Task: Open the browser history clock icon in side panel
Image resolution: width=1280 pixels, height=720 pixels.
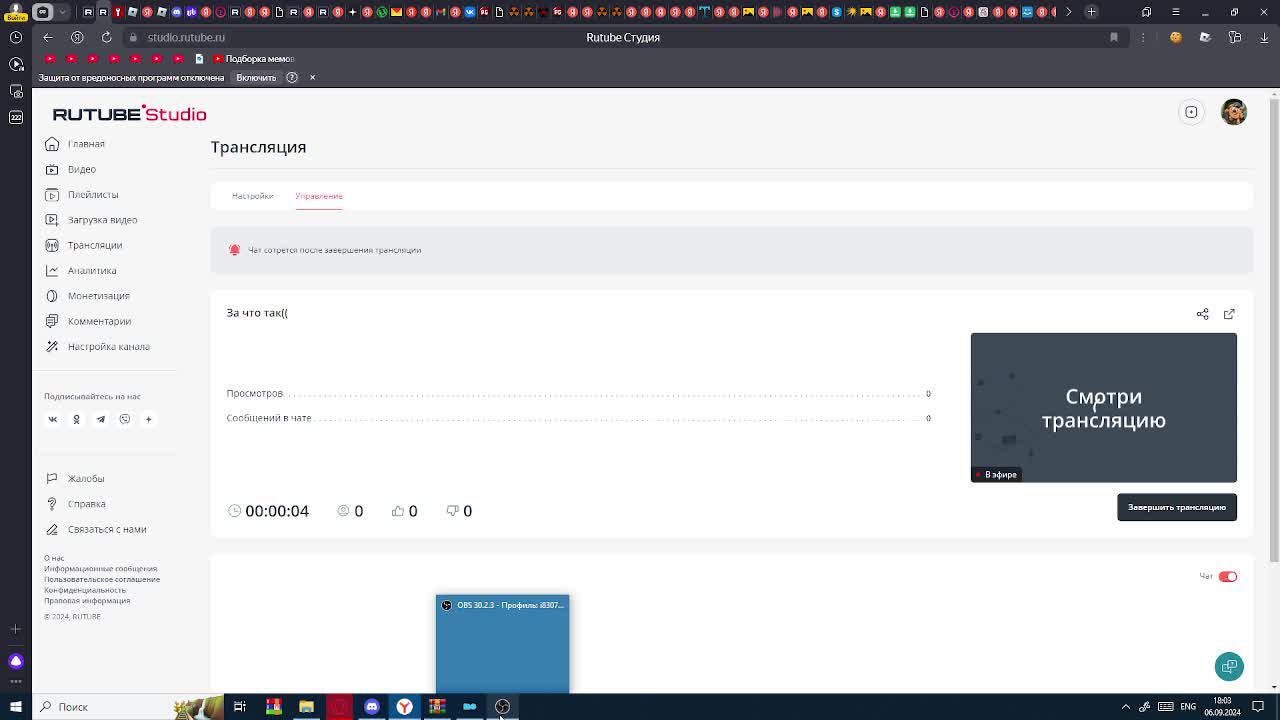Action: (16, 37)
